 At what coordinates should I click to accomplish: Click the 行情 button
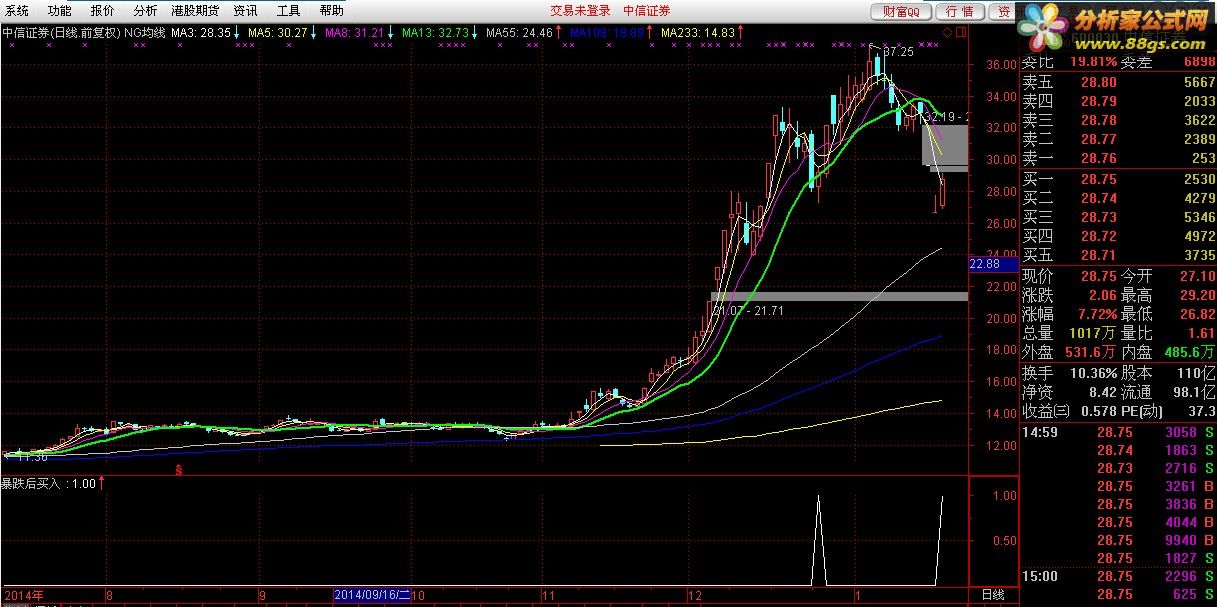coord(959,11)
